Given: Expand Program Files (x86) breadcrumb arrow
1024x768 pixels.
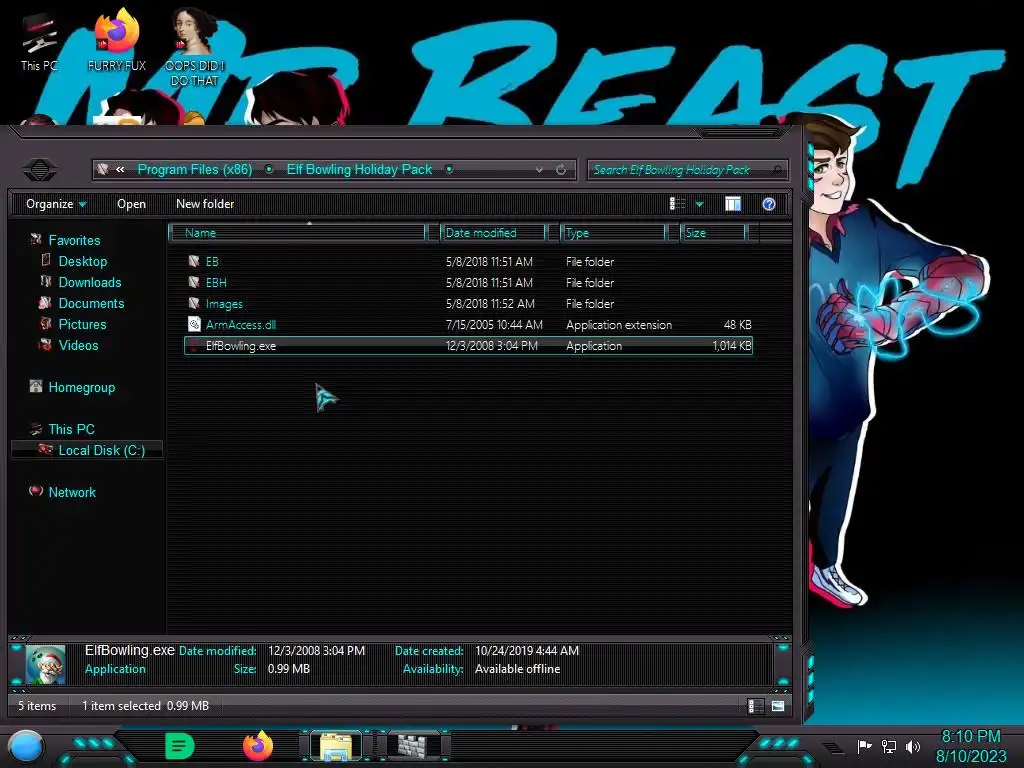Looking at the screenshot, I should (269, 170).
